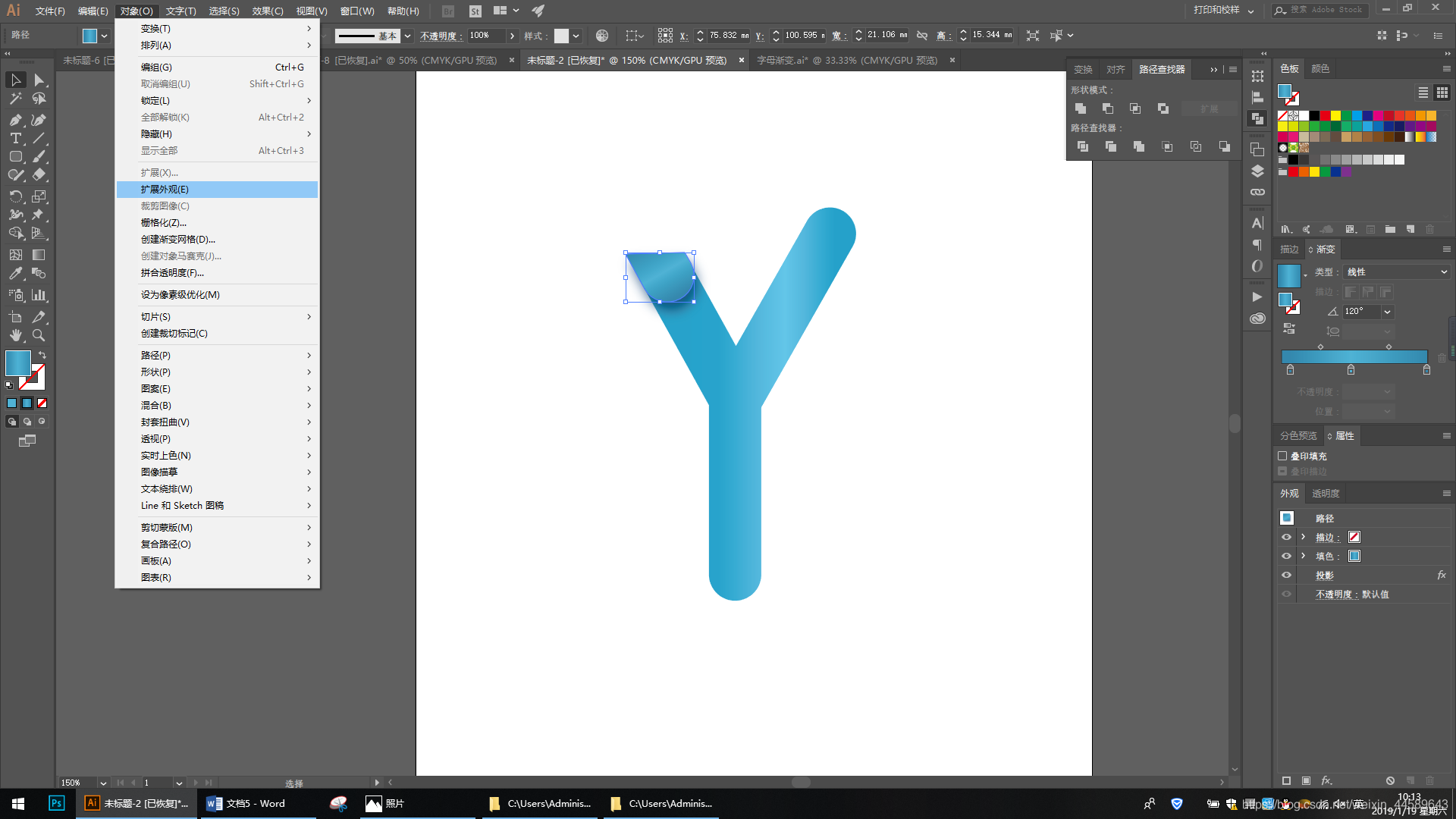Select the Rotate tool
Viewport: 1456px width, 819px height.
pyautogui.click(x=15, y=196)
